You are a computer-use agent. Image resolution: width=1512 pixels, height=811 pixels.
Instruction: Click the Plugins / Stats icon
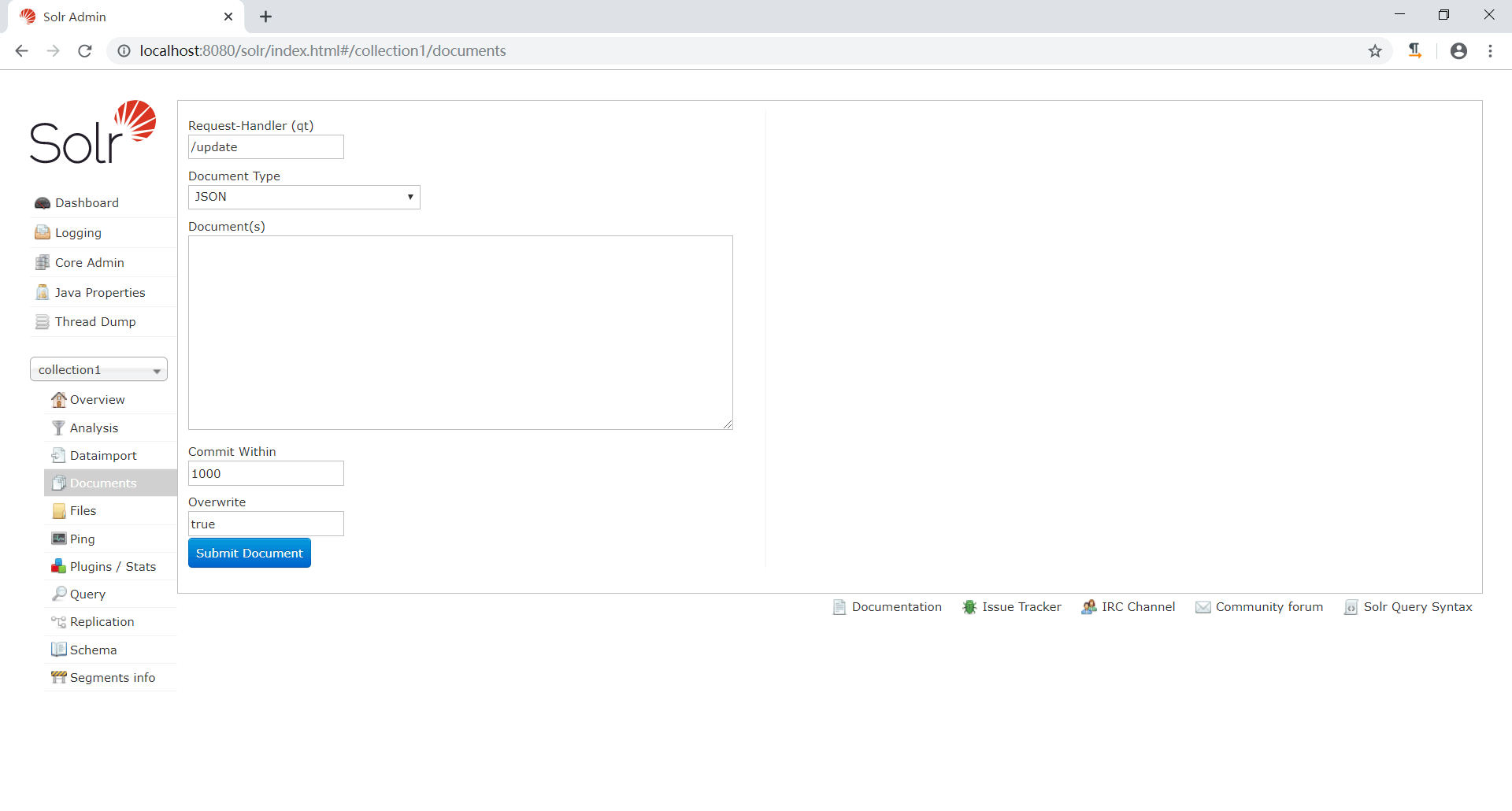tap(58, 566)
